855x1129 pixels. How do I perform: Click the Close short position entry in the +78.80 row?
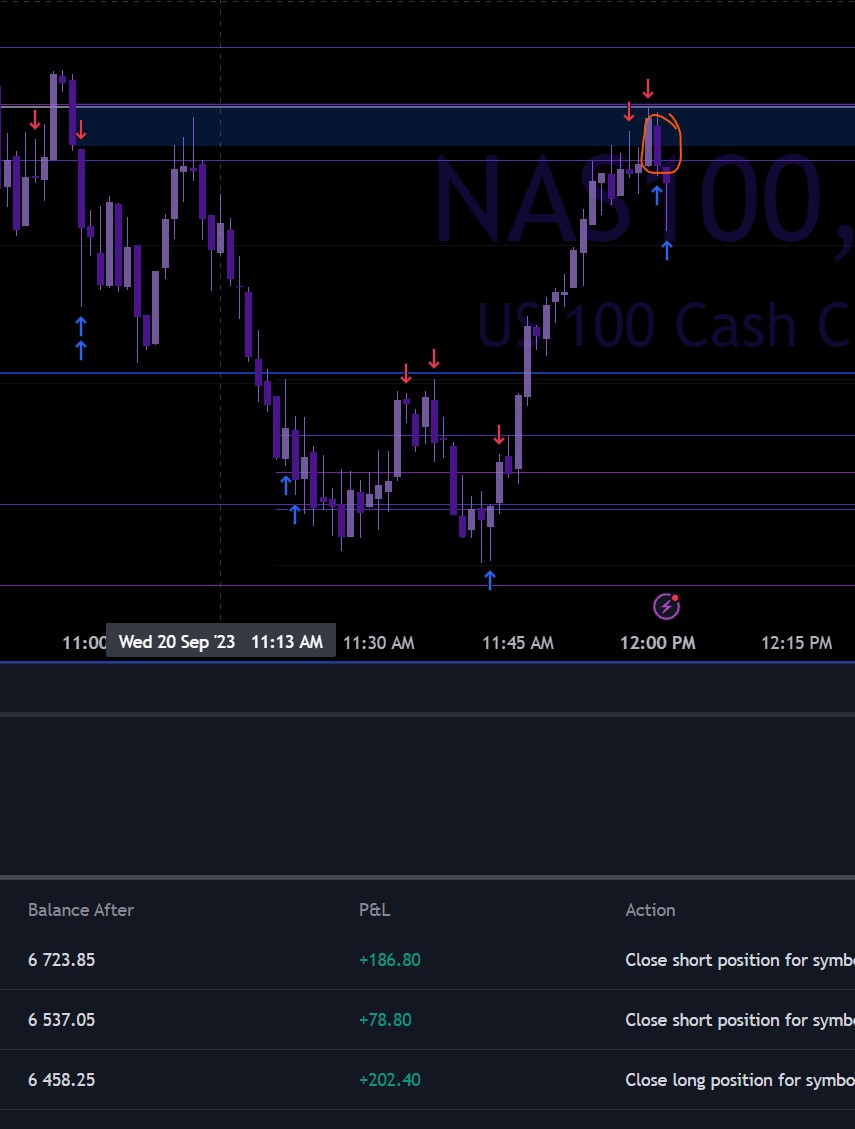740,1020
